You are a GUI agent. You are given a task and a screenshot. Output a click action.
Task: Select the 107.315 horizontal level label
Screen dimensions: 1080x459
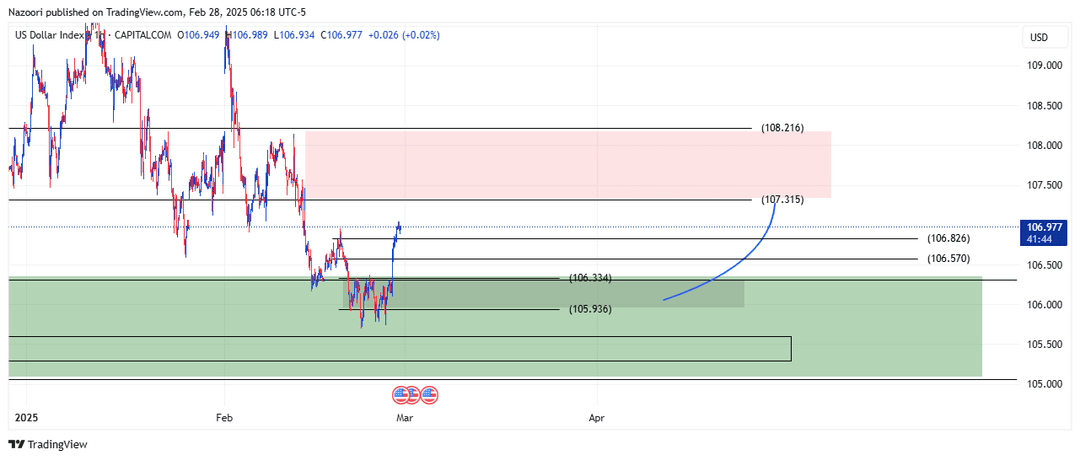click(x=782, y=200)
